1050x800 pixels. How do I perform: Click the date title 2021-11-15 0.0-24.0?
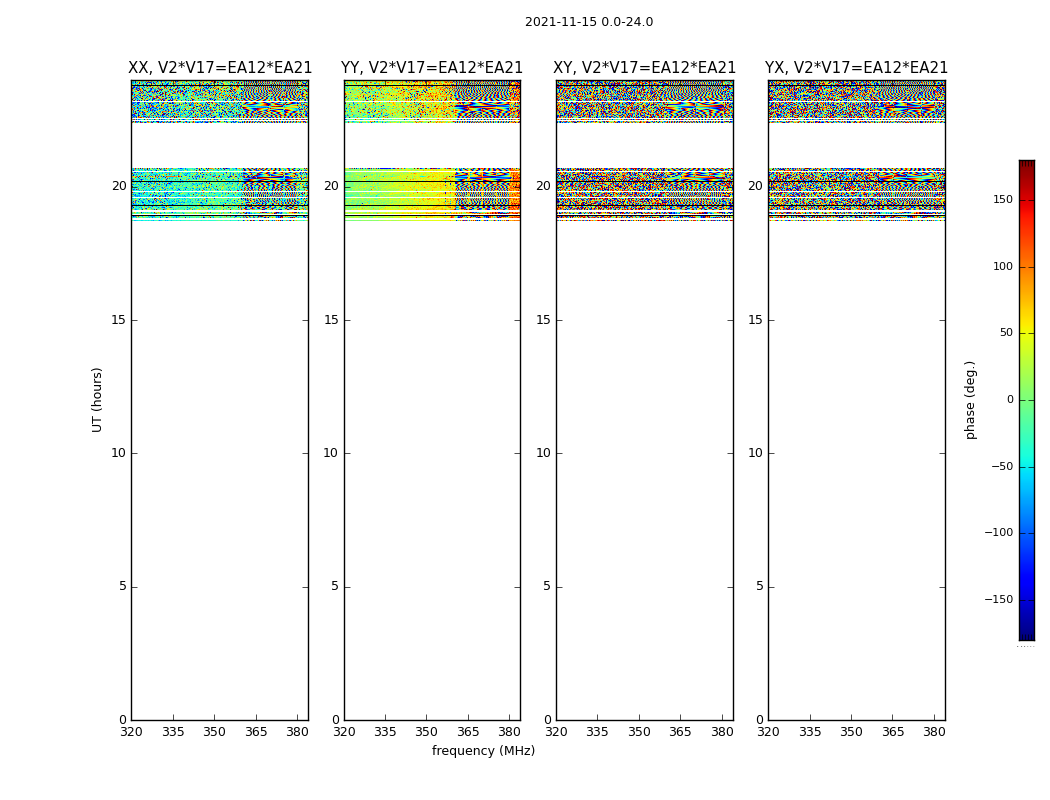click(x=588, y=22)
